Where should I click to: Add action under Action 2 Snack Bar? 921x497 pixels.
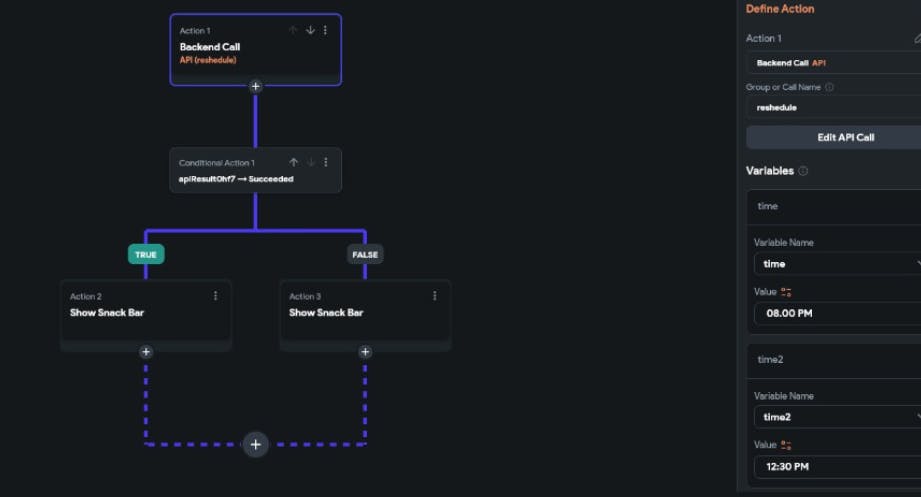[146, 352]
